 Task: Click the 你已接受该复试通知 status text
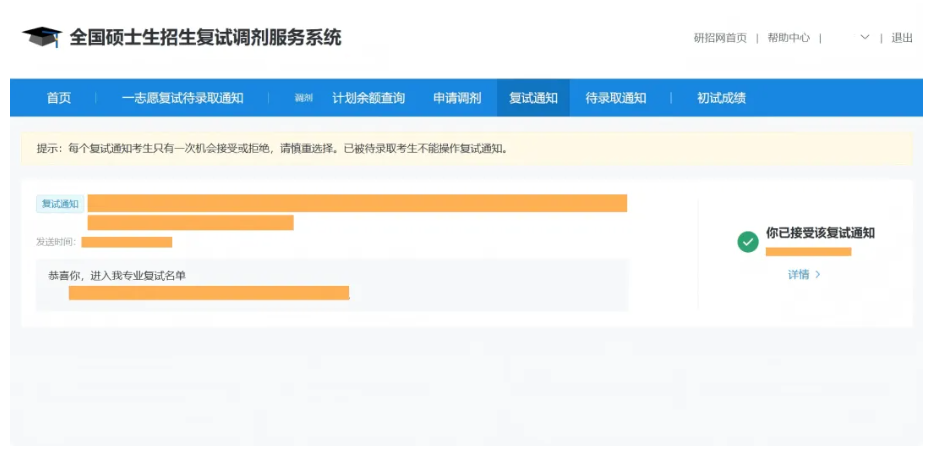click(820, 233)
